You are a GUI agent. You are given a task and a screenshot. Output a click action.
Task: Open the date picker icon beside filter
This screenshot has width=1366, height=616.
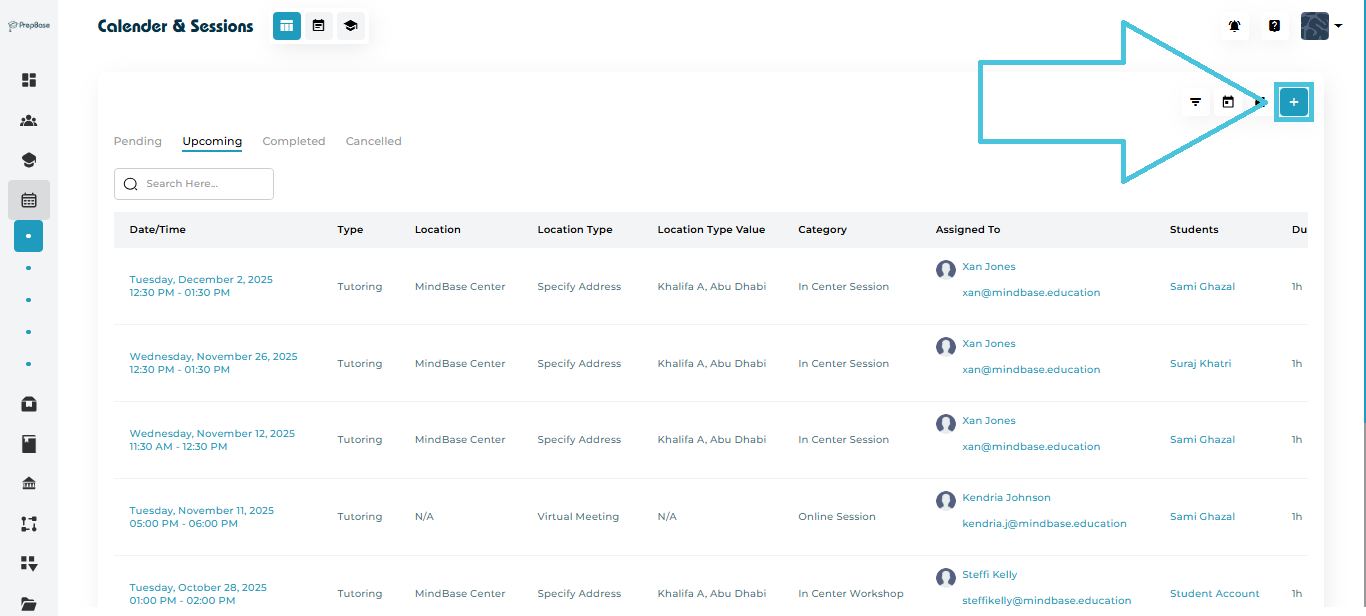click(x=1228, y=102)
